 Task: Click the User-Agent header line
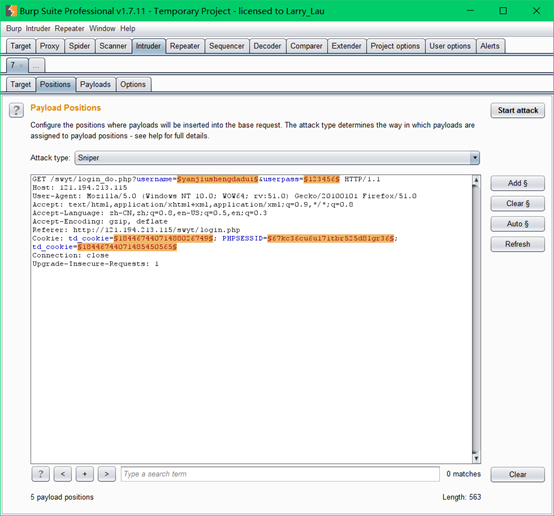224,196
